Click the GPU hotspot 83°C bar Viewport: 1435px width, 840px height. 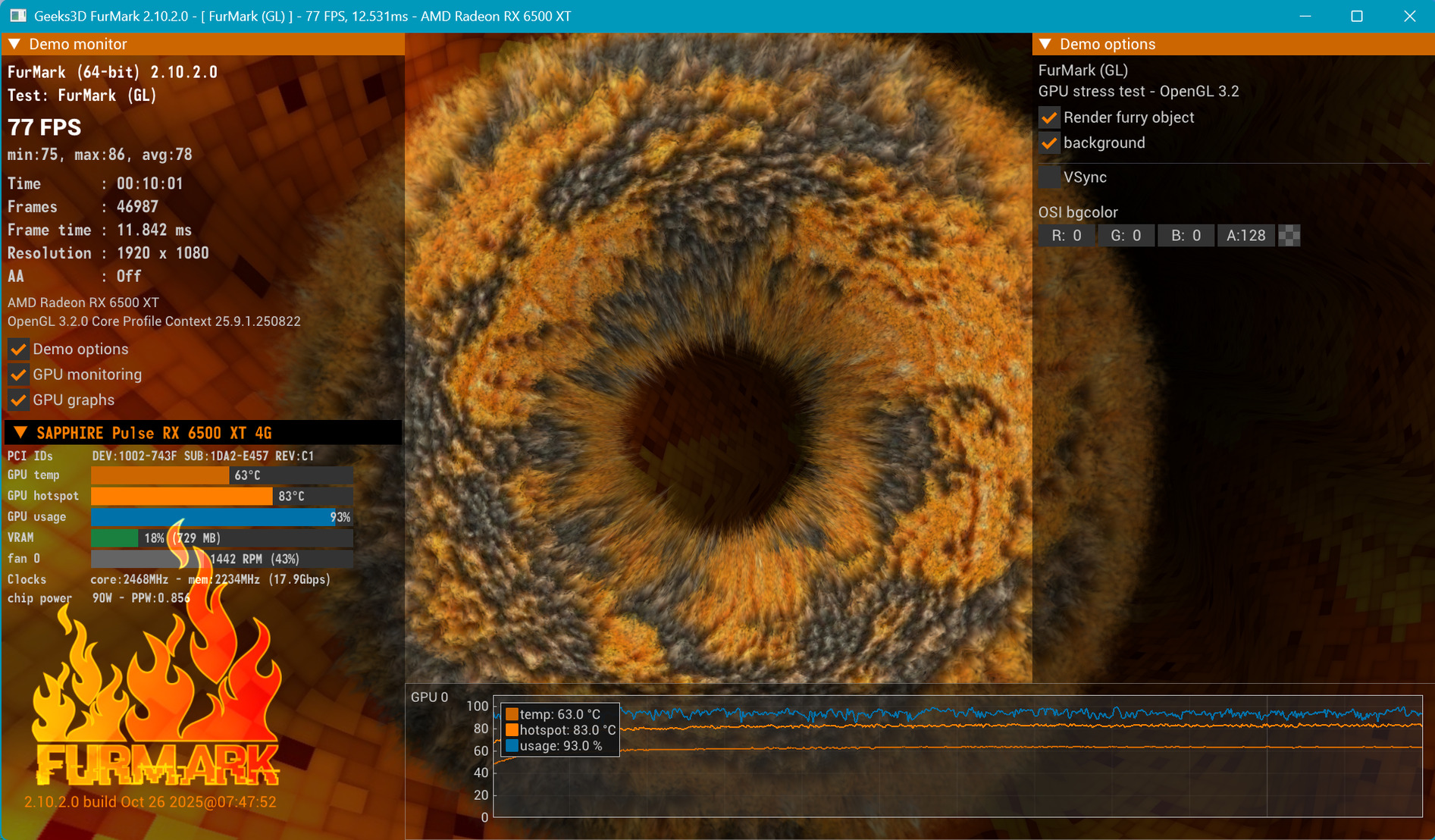click(222, 496)
